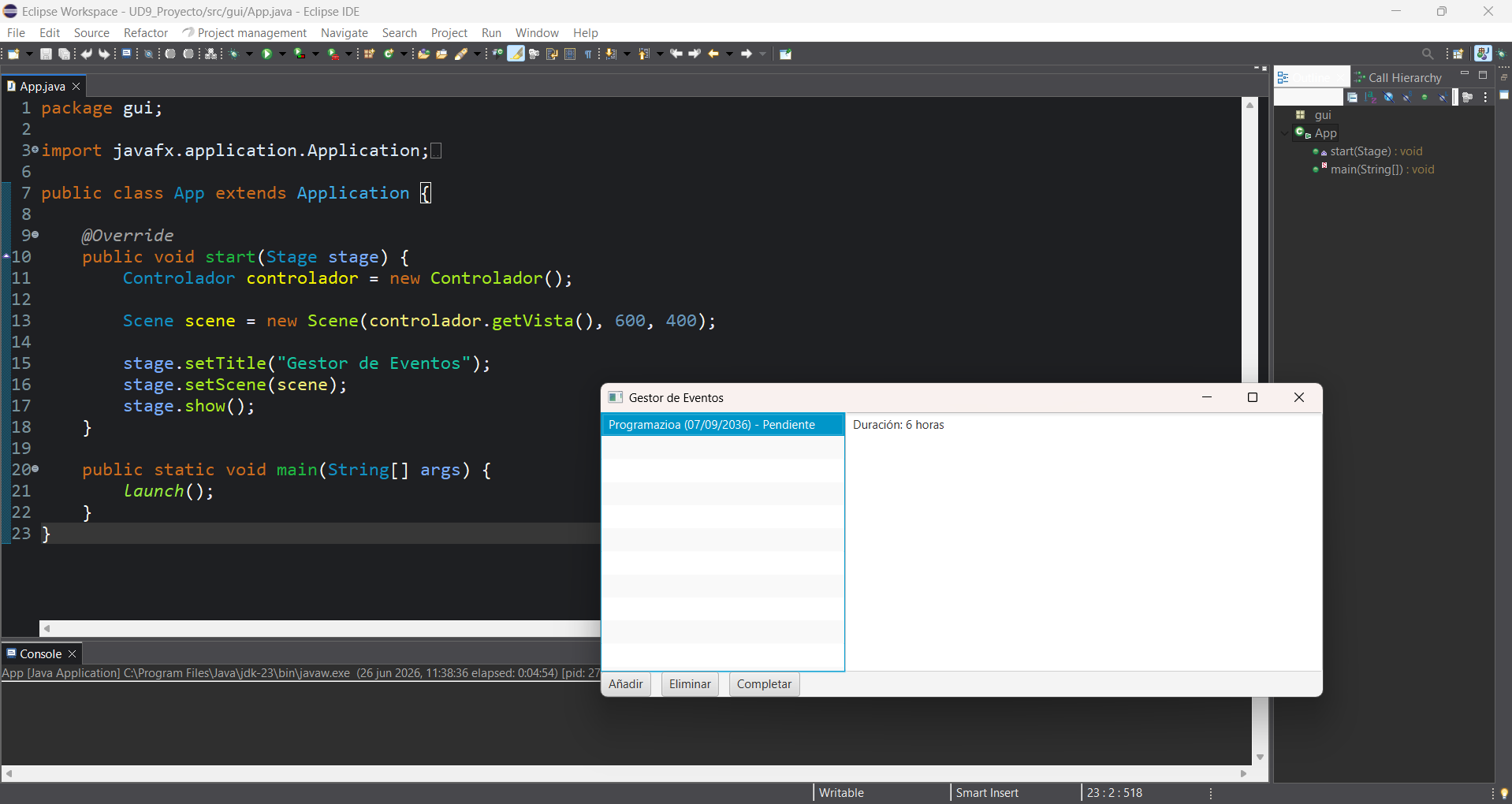Open the Search dropdown arrow
Image resolution: width=1512 pixels, height=804 pixels.
pyautogui.click(x=477, y=54)
